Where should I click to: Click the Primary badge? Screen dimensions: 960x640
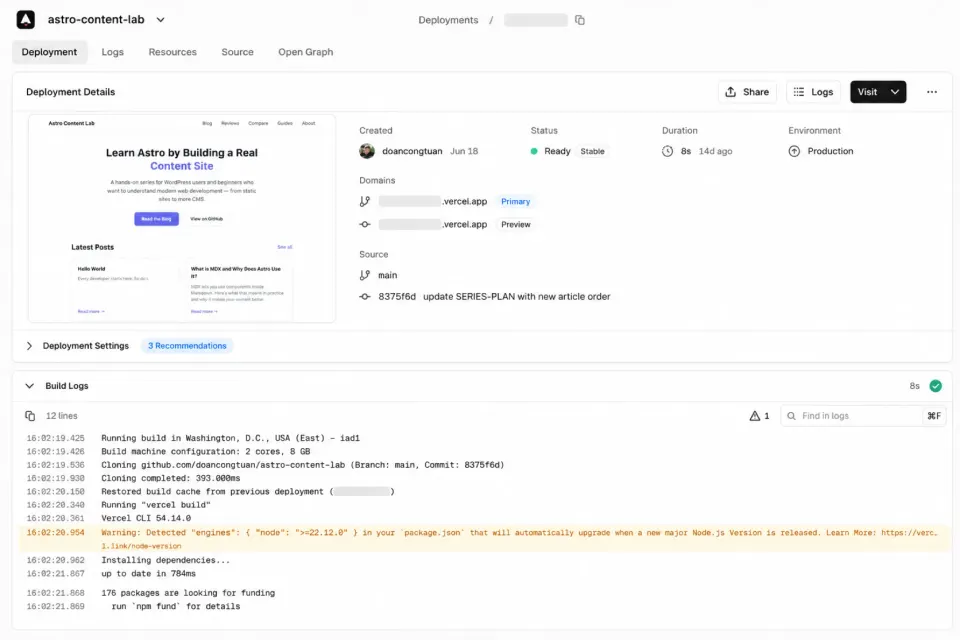(516, 201)
